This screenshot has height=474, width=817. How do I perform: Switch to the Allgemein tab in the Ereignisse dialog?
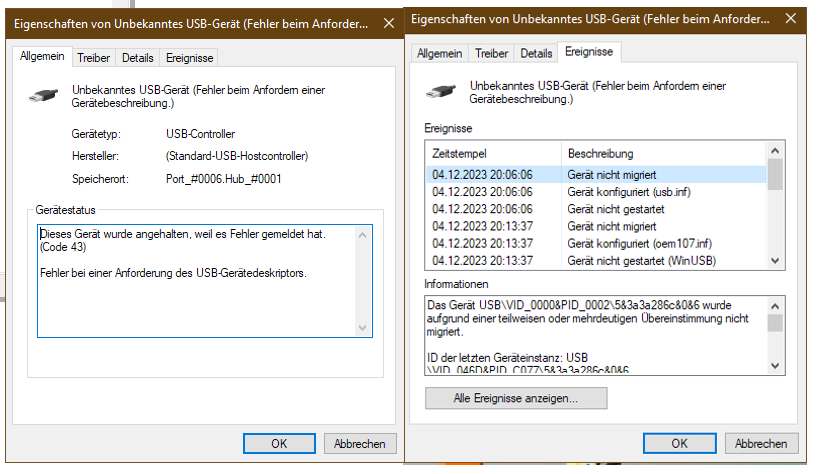click(439, 53)
